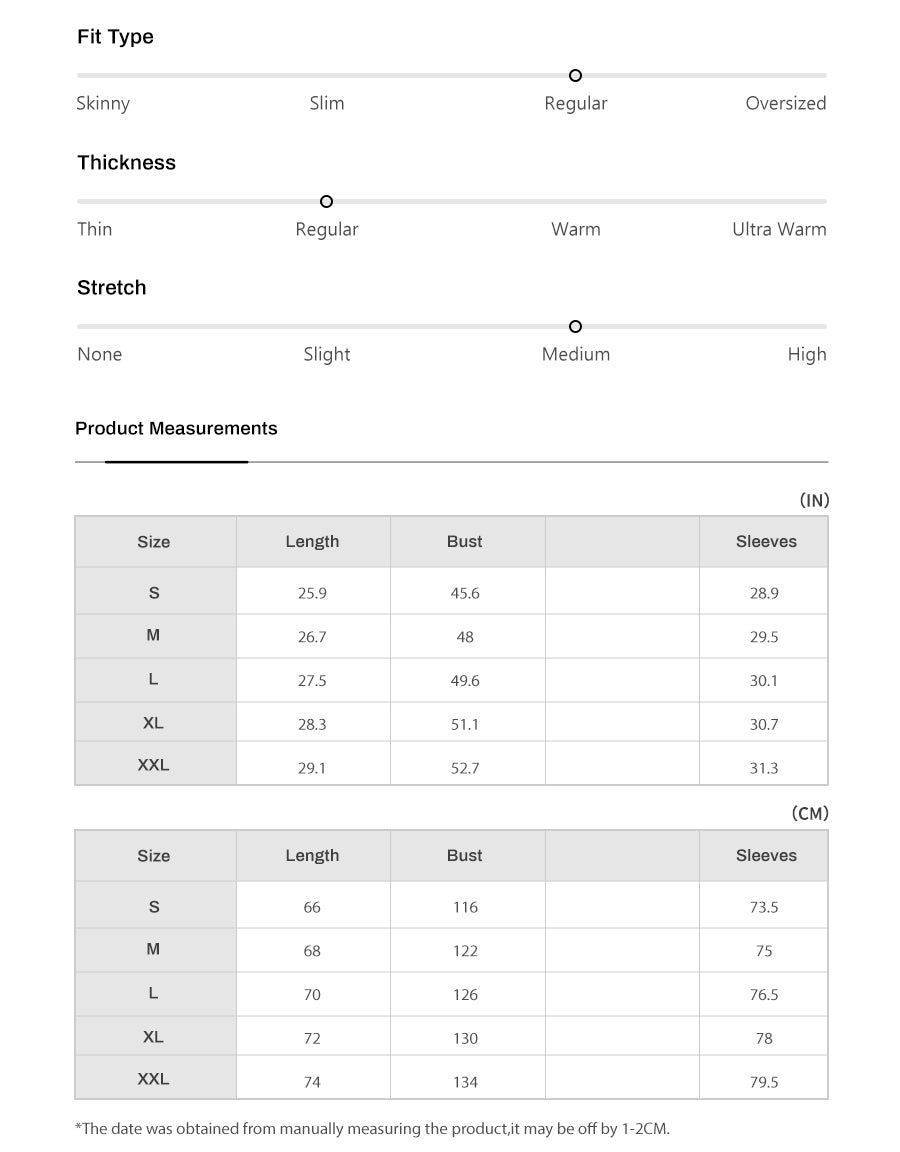Select the High stretch label

[806, 354]
